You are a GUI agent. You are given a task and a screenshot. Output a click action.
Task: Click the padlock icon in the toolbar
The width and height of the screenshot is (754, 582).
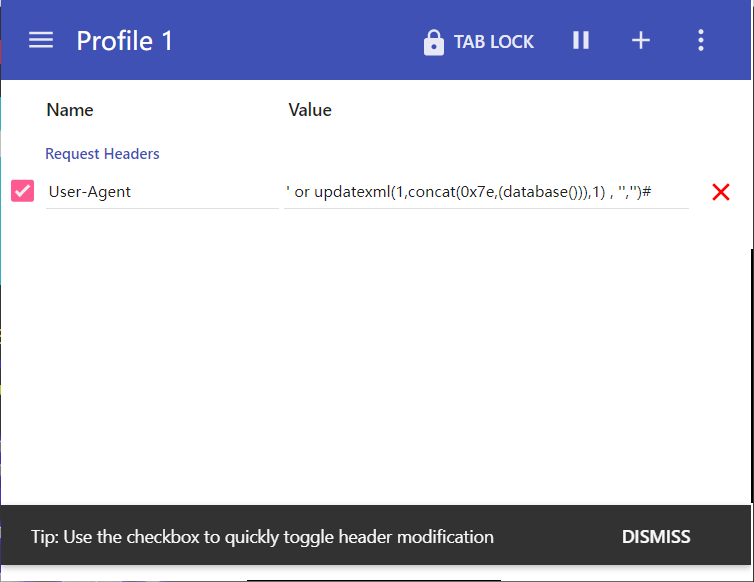[x=433, y=42]
